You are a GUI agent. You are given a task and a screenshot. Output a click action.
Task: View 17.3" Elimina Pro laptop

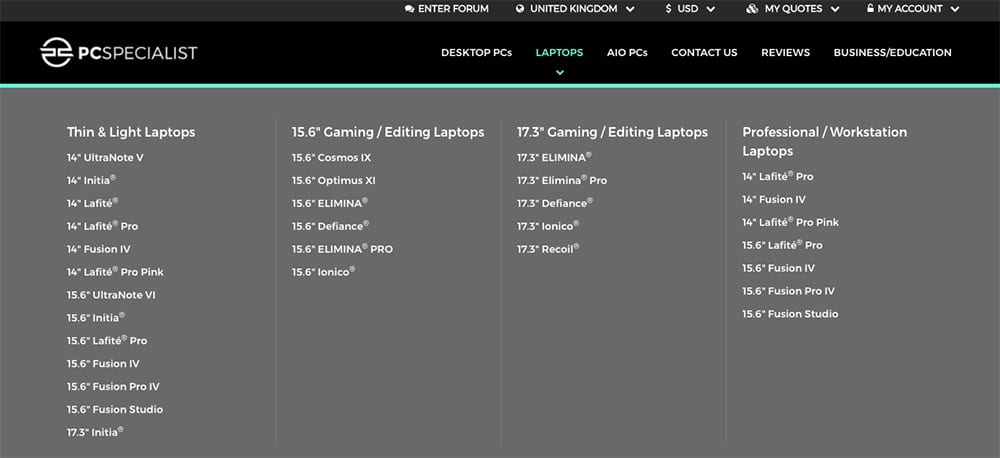(562, 181)
